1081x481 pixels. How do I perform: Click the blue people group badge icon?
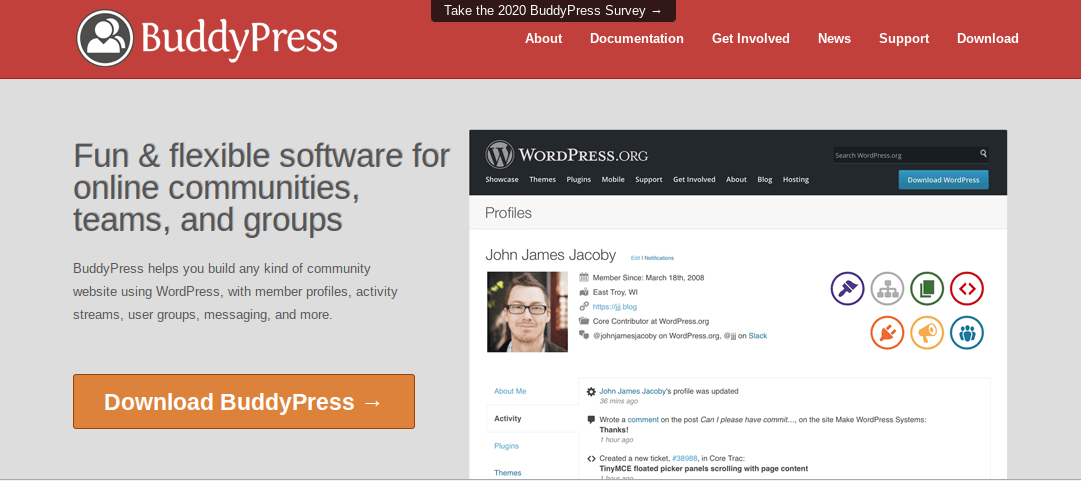(x=967, y=333)
